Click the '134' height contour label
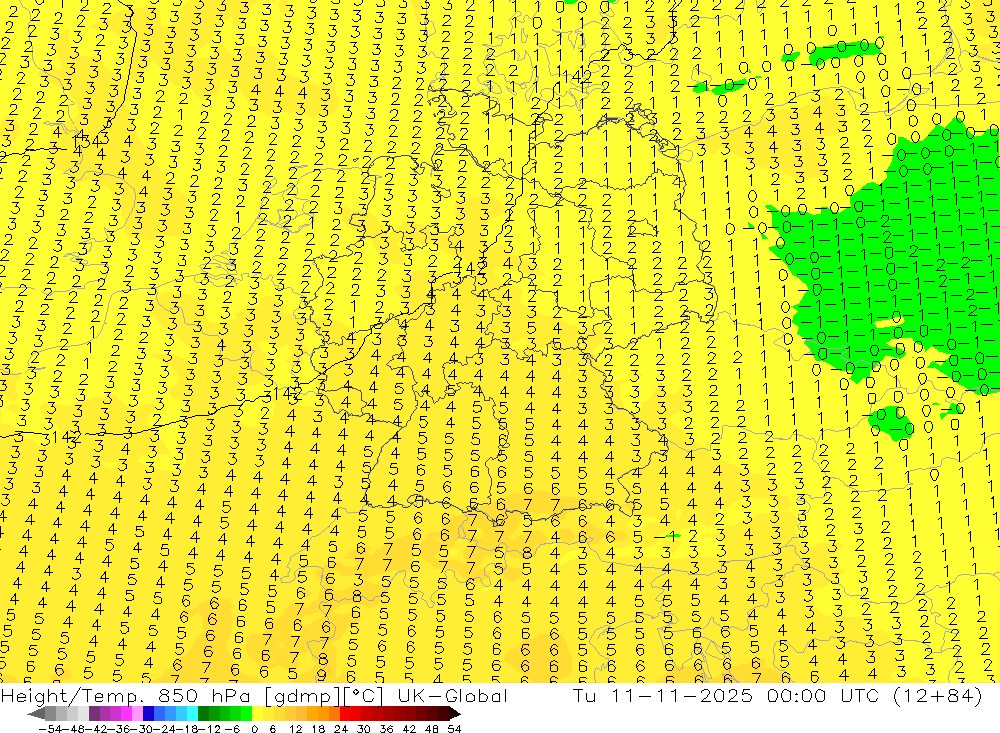 [87, 139]
